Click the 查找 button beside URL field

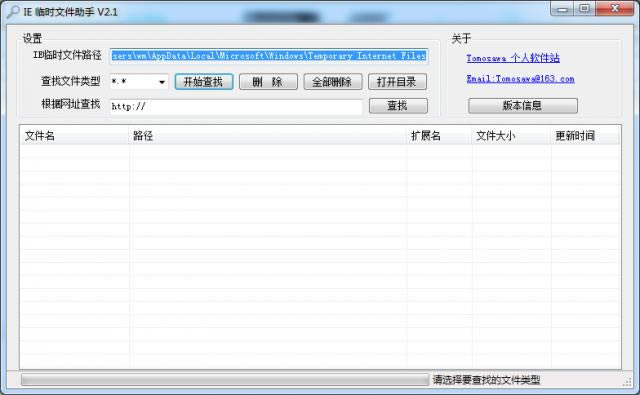tap(398, 106)
